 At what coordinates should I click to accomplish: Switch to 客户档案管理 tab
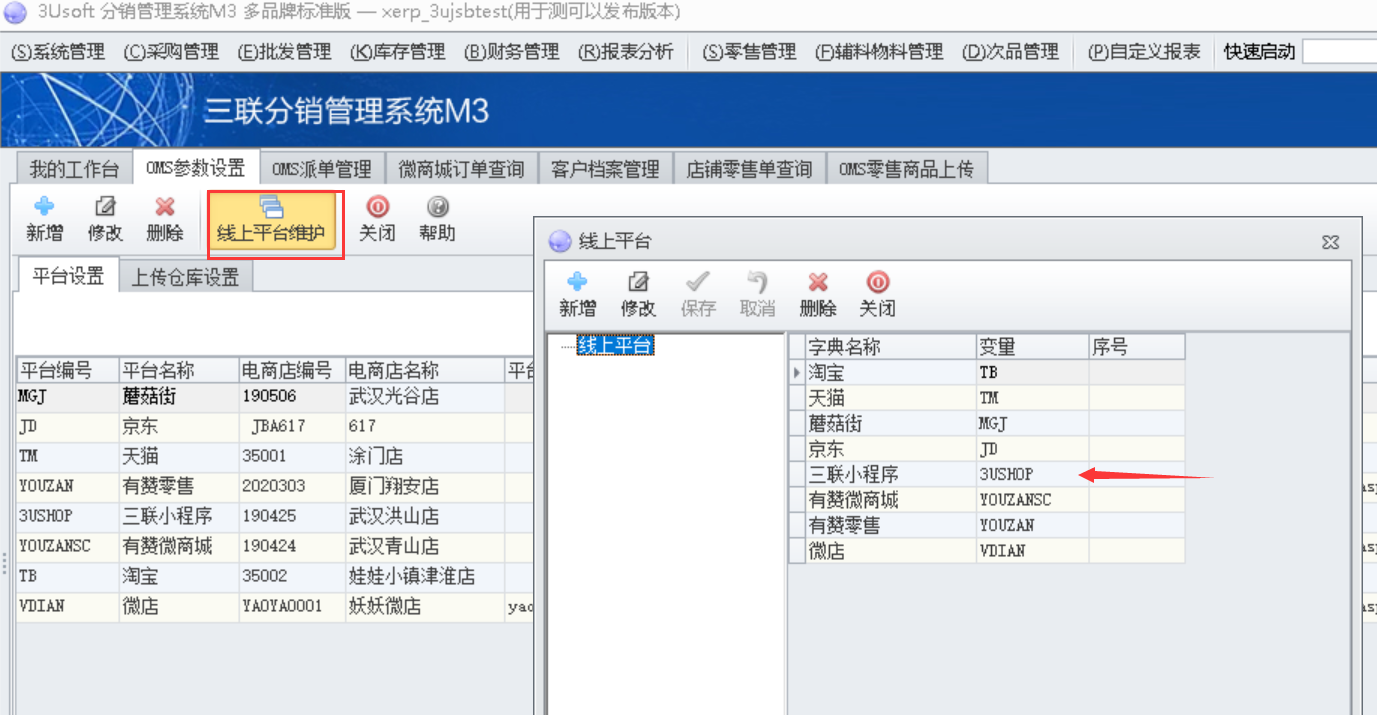coord(605,169)
